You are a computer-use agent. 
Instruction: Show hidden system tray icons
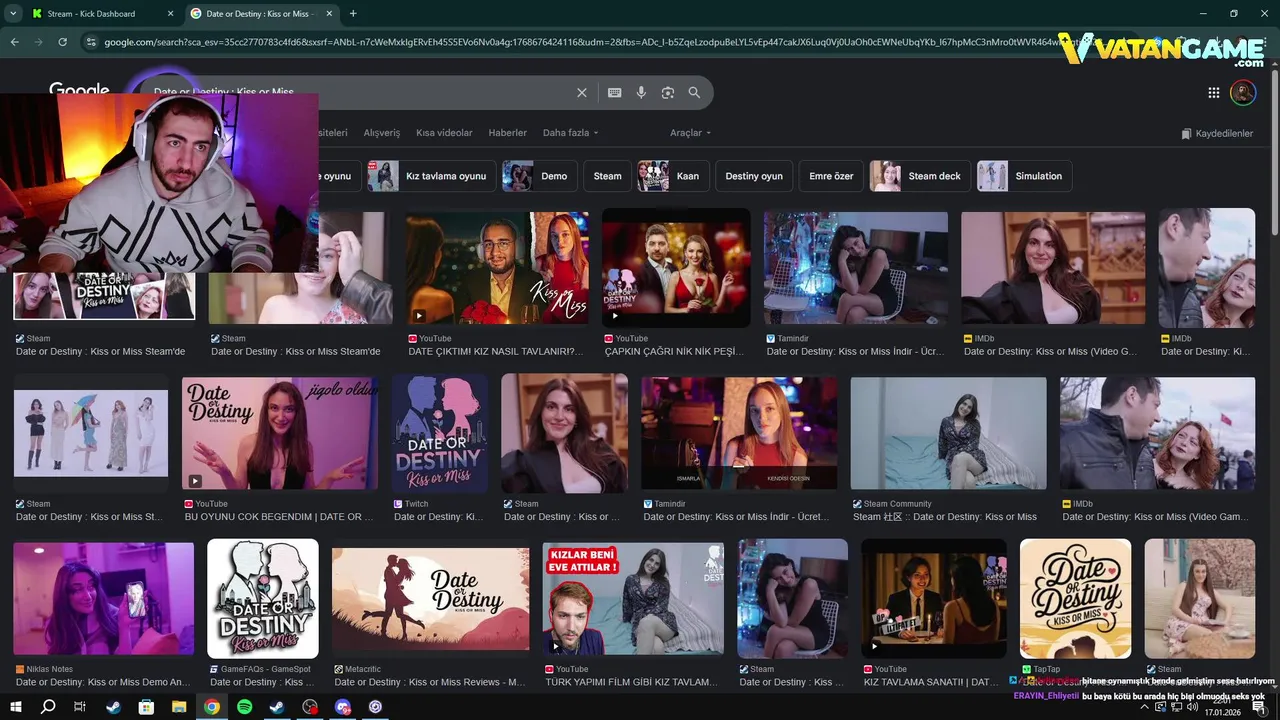point(1144,706)
